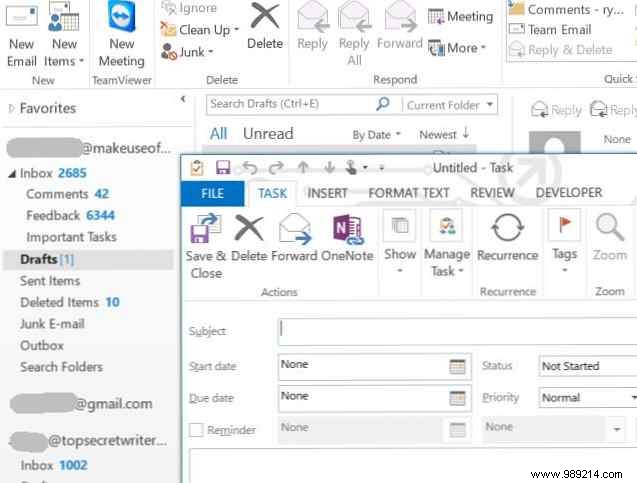The image size is (637, 483).
Task: Switch to the INSERT ribbon tab
Action: [x=327, y=193]
